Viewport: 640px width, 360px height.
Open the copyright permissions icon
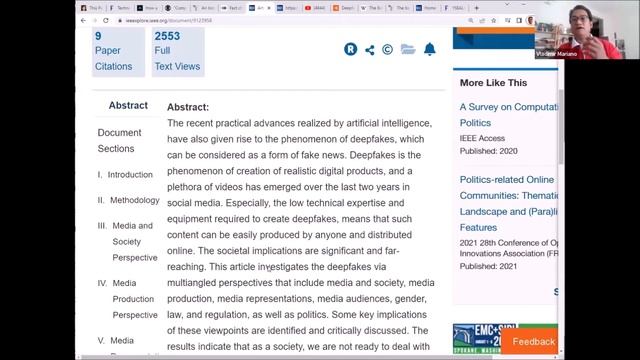(387, 49)
